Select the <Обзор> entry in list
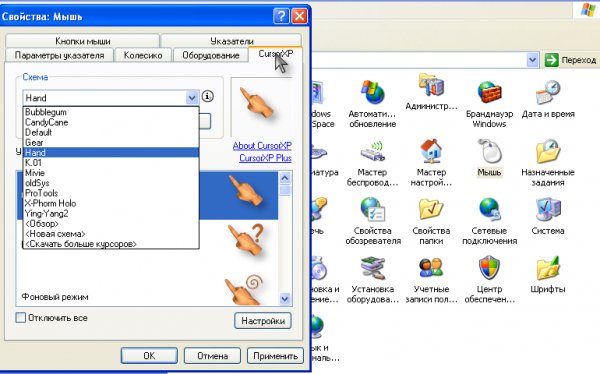Screen dimensions: 600x374 point(111,224)
